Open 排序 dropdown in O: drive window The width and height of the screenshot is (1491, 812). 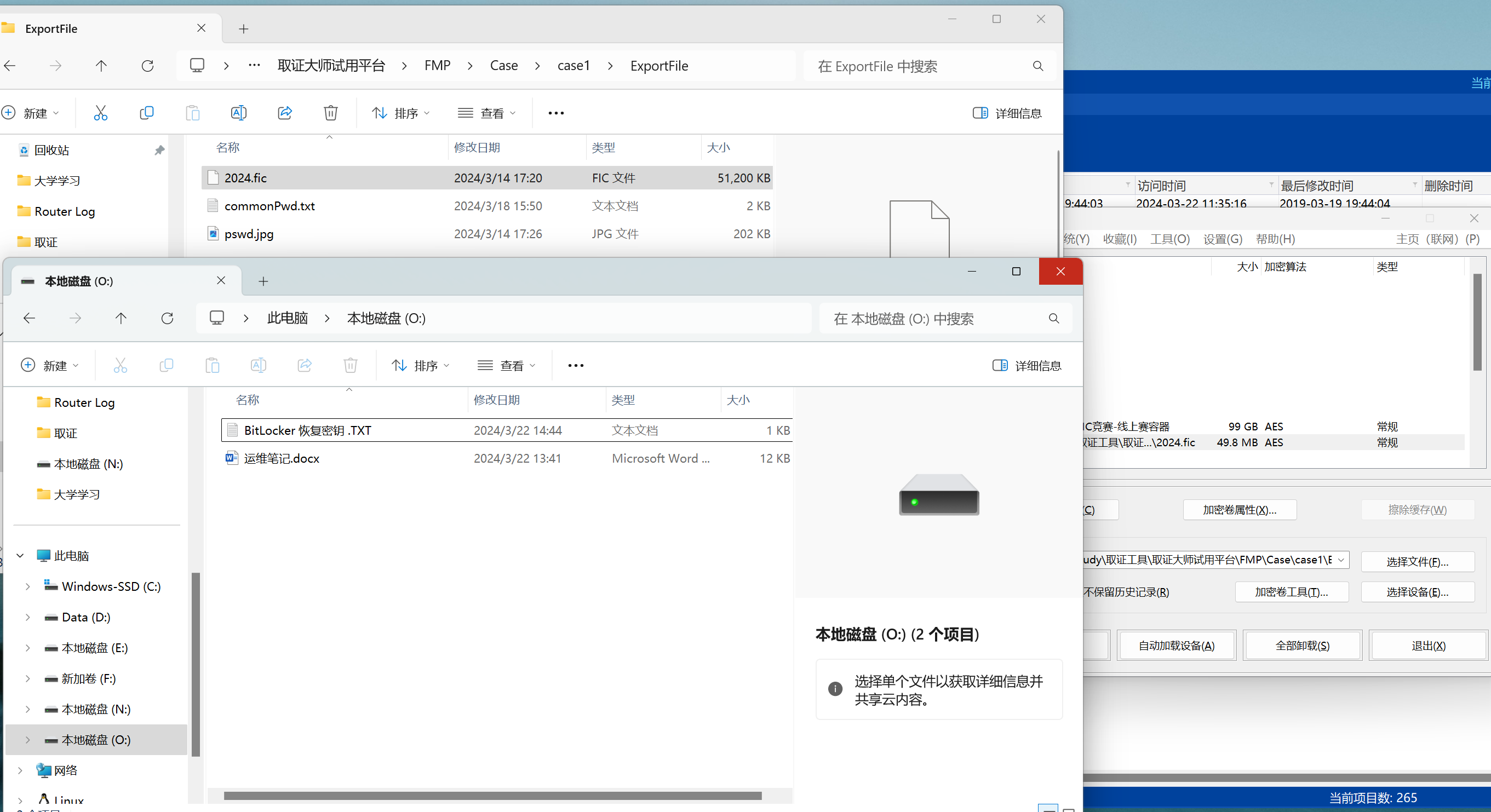(420, 366)
